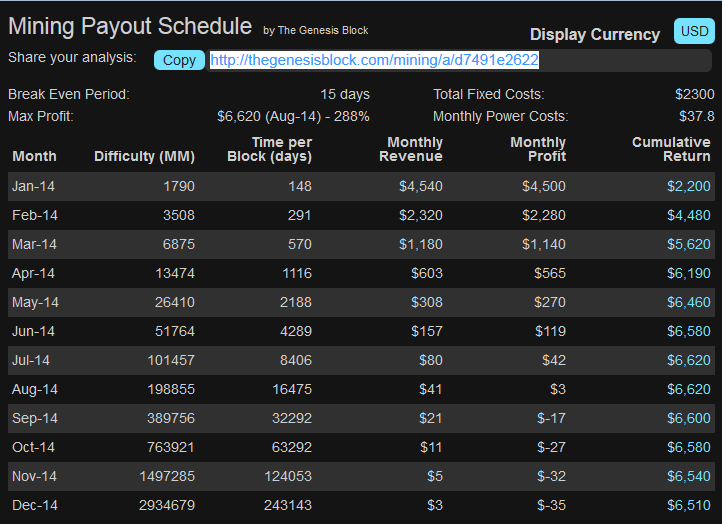Click the Mining Payout Schedule title
722x524 pixels.
[x=130, y=27]
